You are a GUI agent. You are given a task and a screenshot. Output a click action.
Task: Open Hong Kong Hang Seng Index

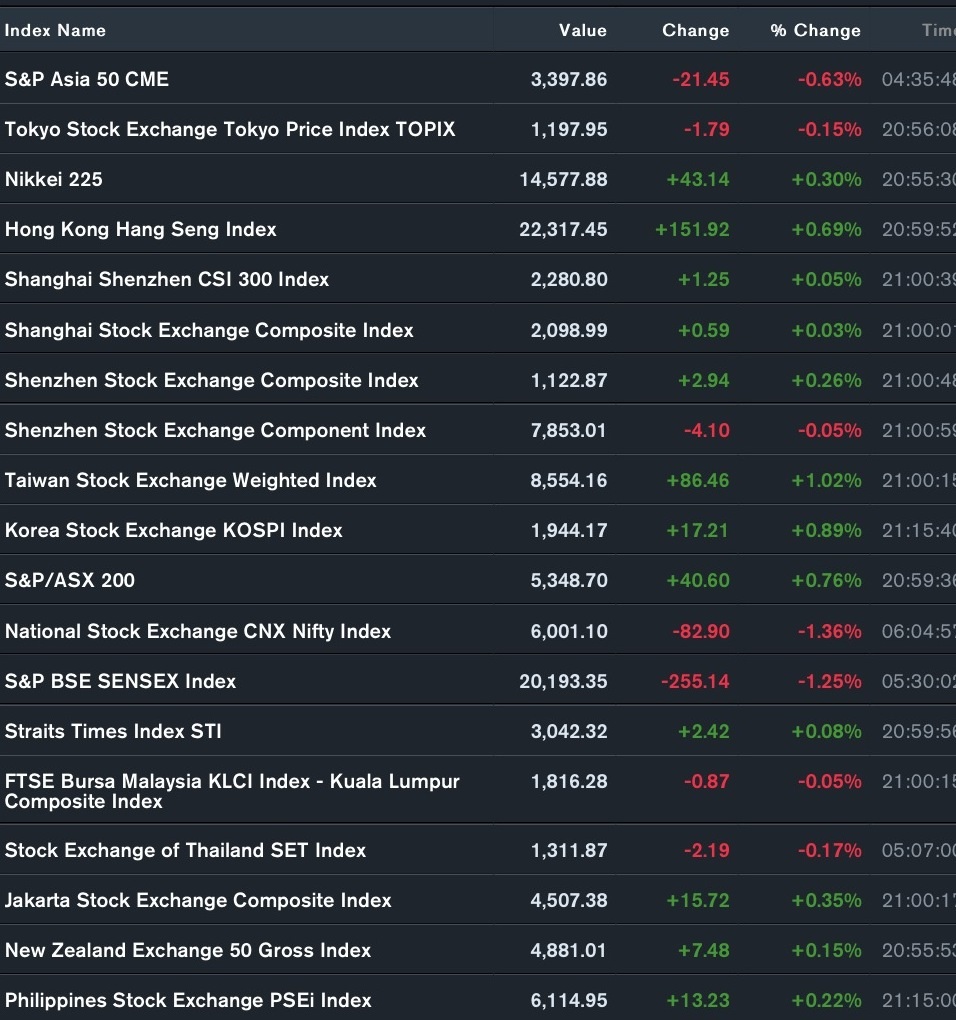coord(141,229)
